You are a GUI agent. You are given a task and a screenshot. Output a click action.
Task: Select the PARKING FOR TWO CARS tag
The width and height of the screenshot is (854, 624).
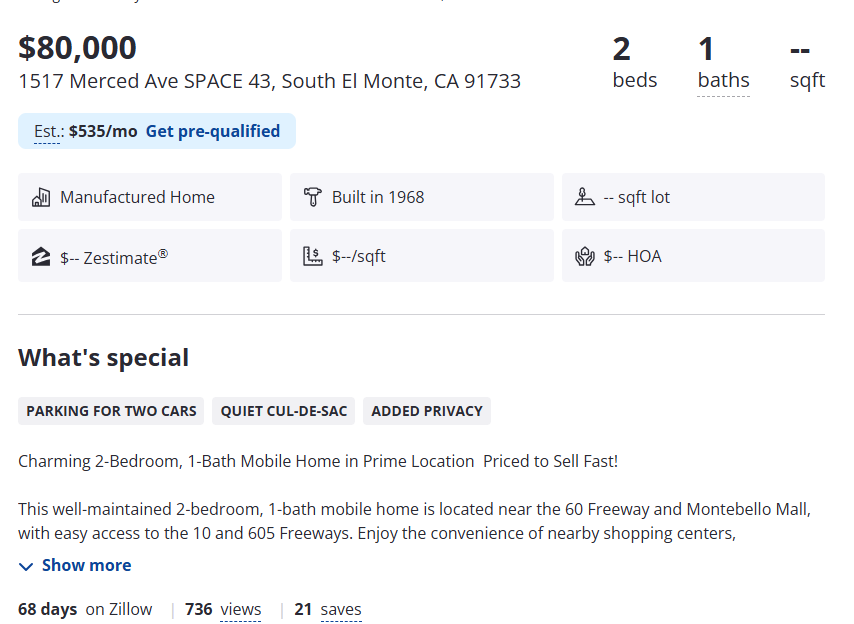111,411
